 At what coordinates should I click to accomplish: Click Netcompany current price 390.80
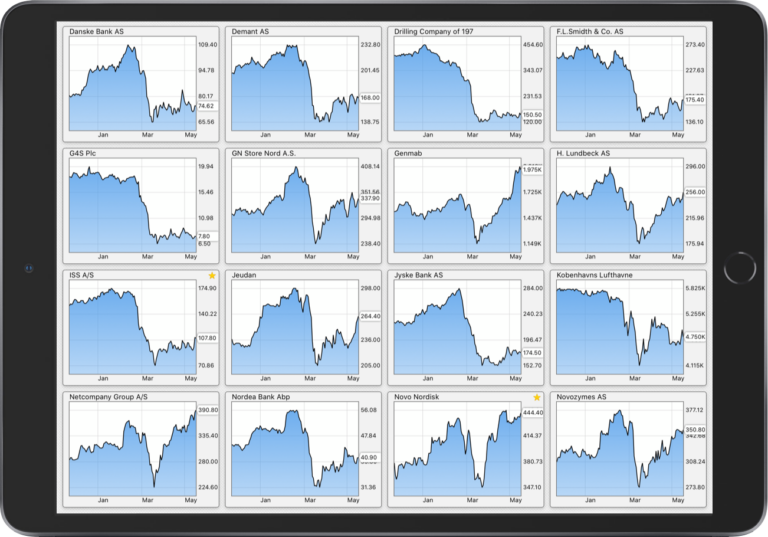click(x=207, y=410)
